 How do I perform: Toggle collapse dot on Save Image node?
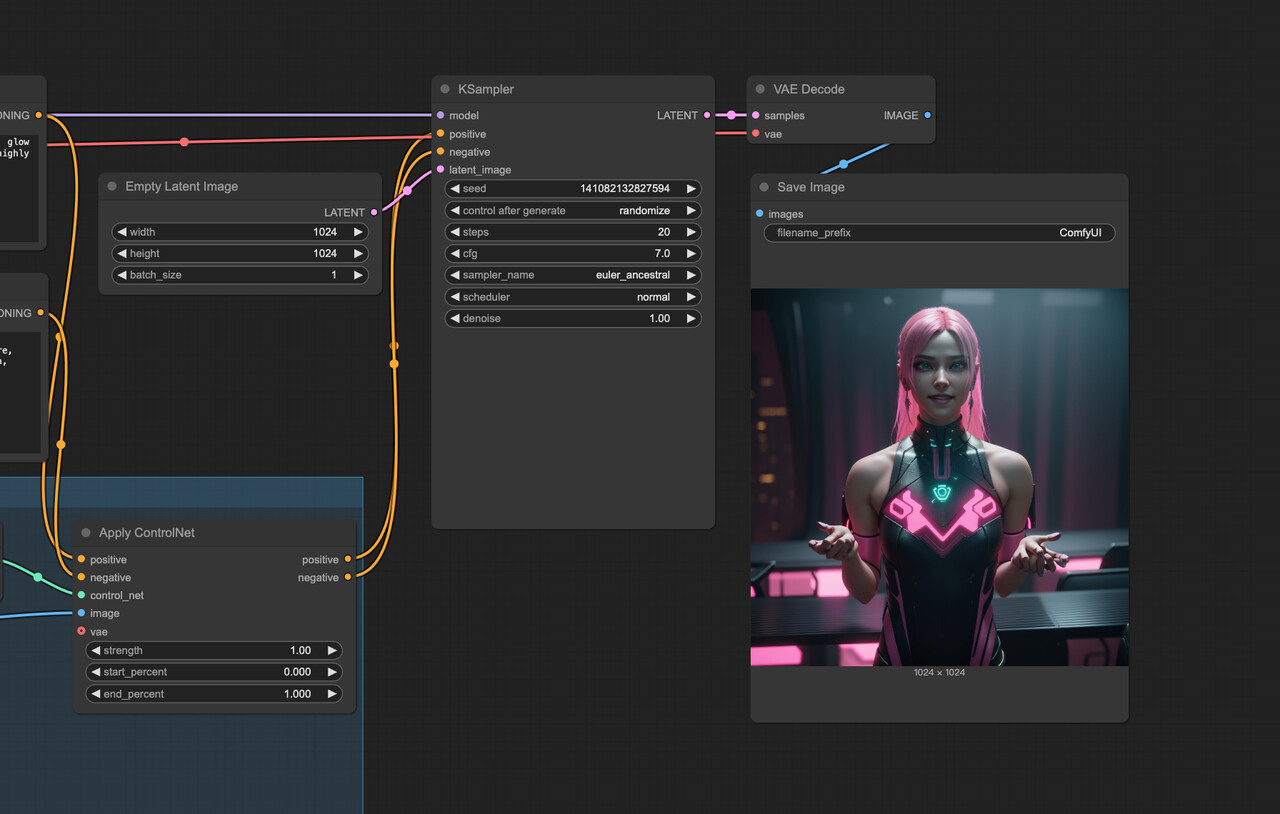tap(764, 187)
